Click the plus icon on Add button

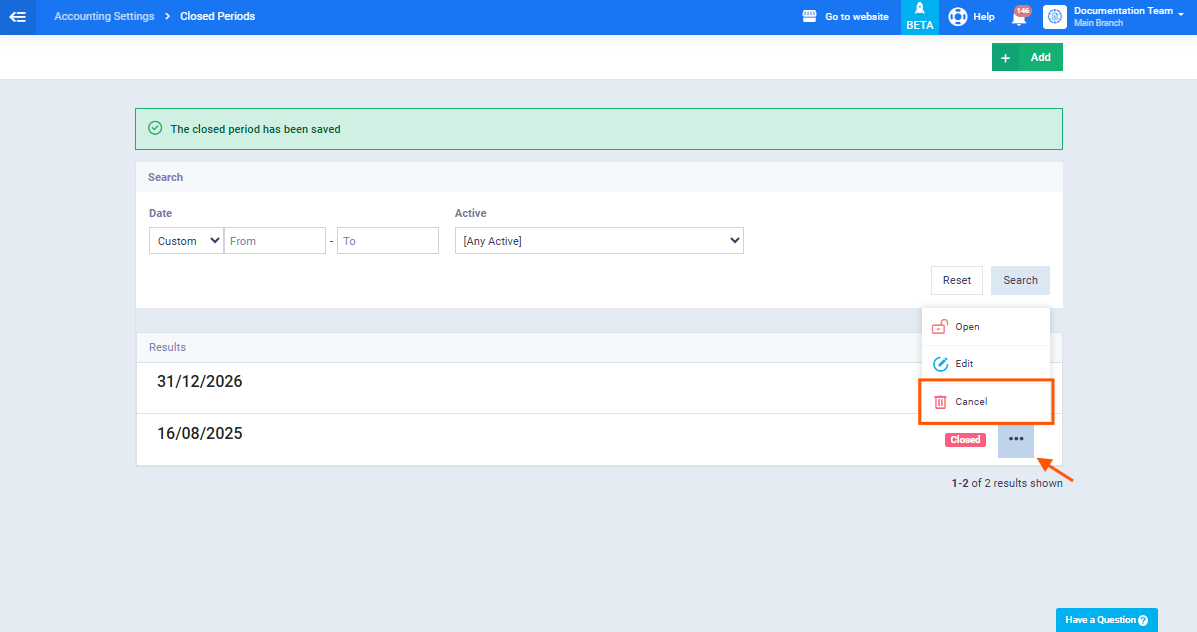tap(1005, 58)
